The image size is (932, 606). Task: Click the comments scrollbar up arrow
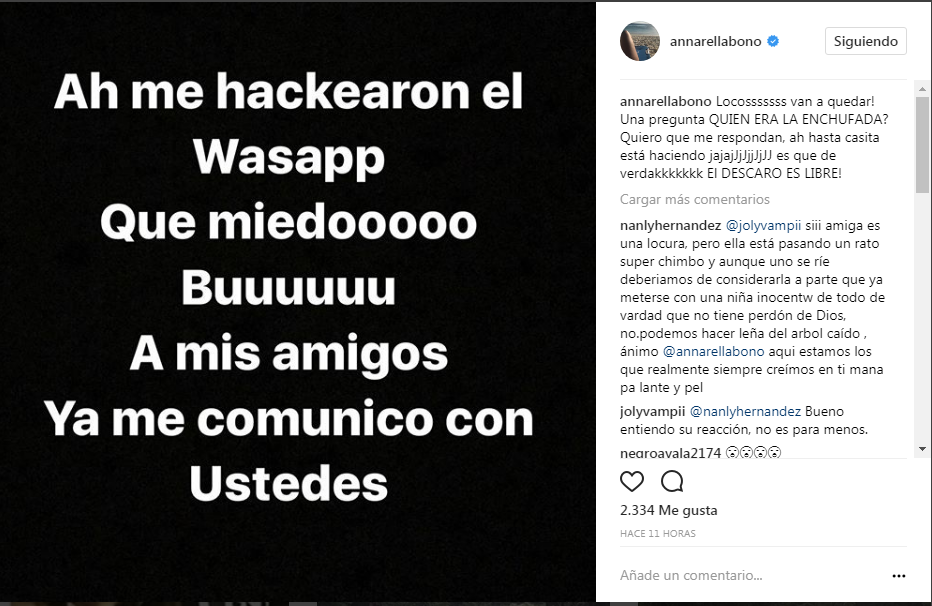922,89
